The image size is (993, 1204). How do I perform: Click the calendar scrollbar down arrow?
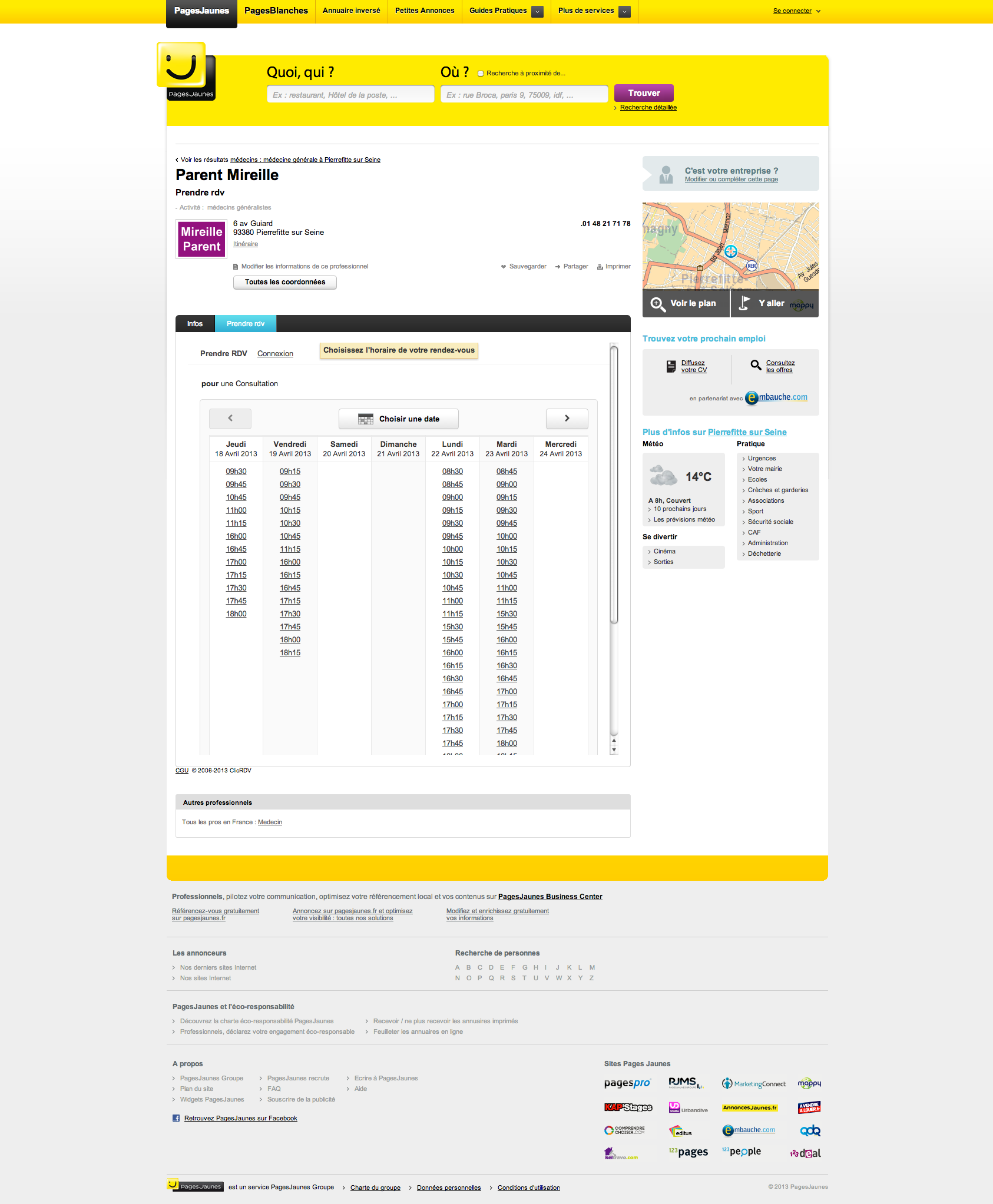614,750
